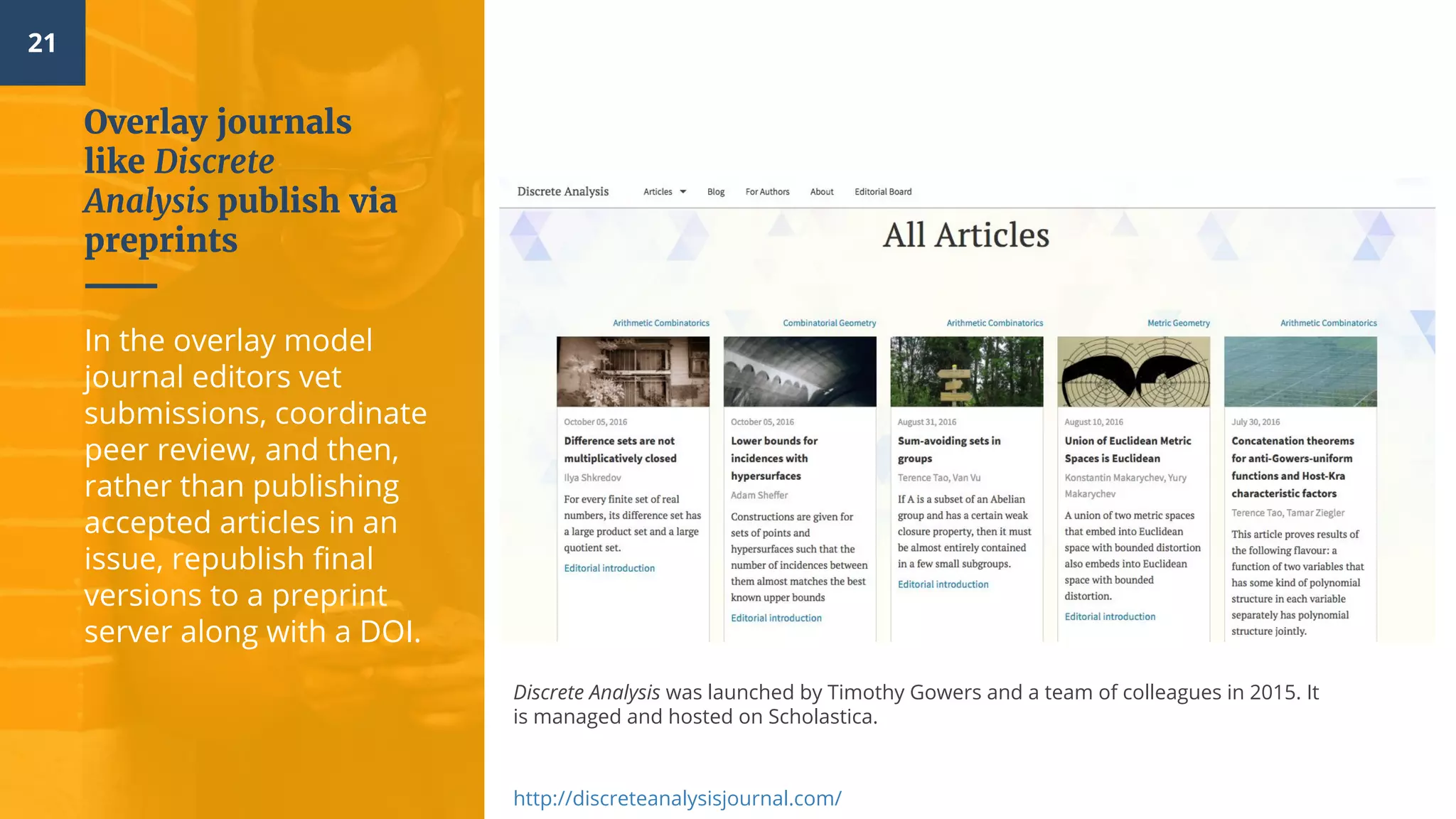Click the August 10, 2016 date
The width and height of the screenshot is (1456, 819).
pyautogui.click(x=1094, y=422)
